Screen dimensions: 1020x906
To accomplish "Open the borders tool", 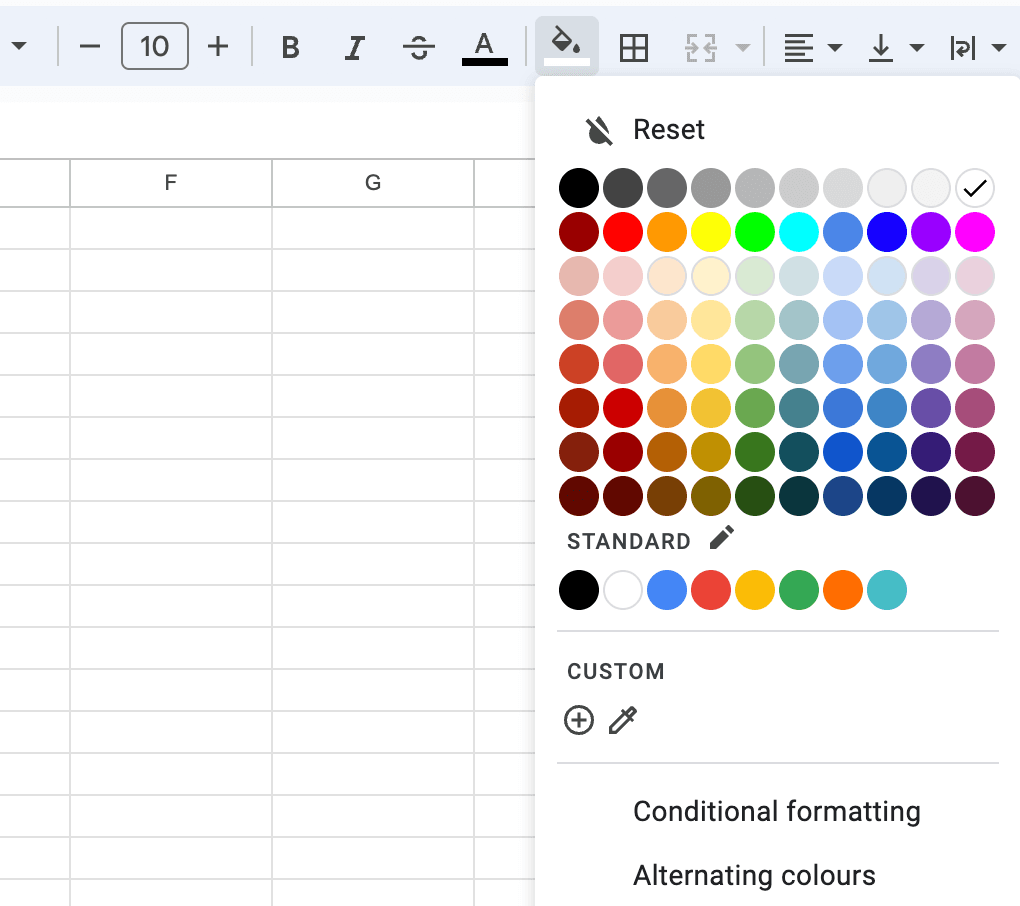I will click(x=634, y=47).
